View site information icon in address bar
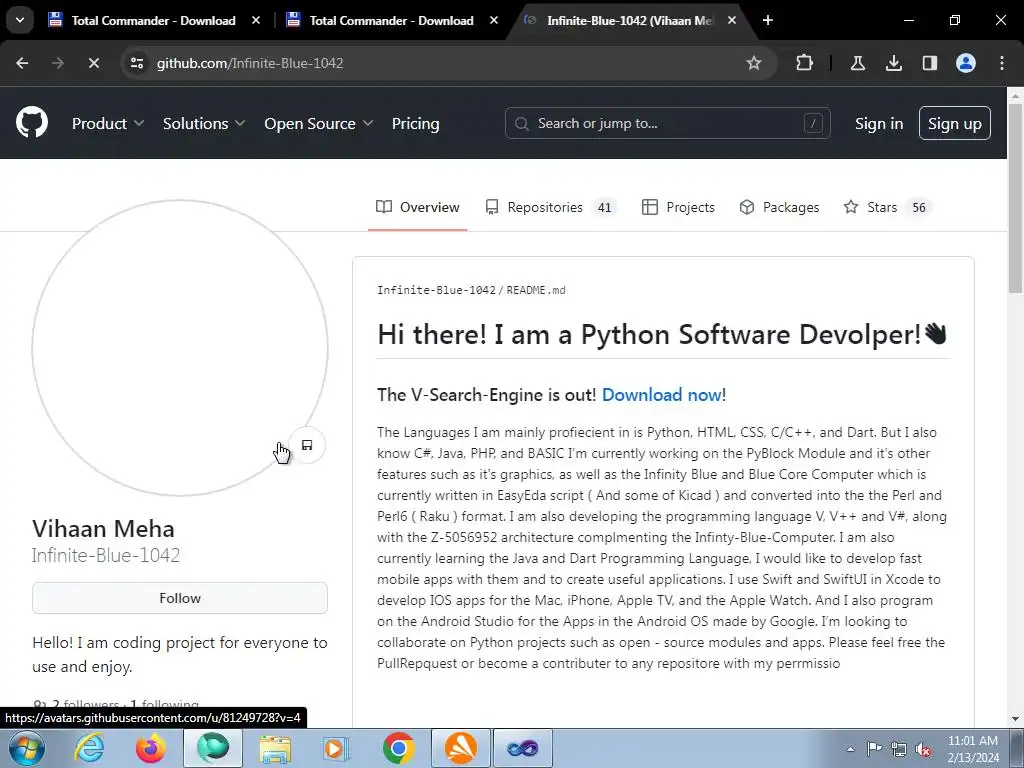Image resolution: width=1024 pixels, height=768 pixels. point(136,63)
